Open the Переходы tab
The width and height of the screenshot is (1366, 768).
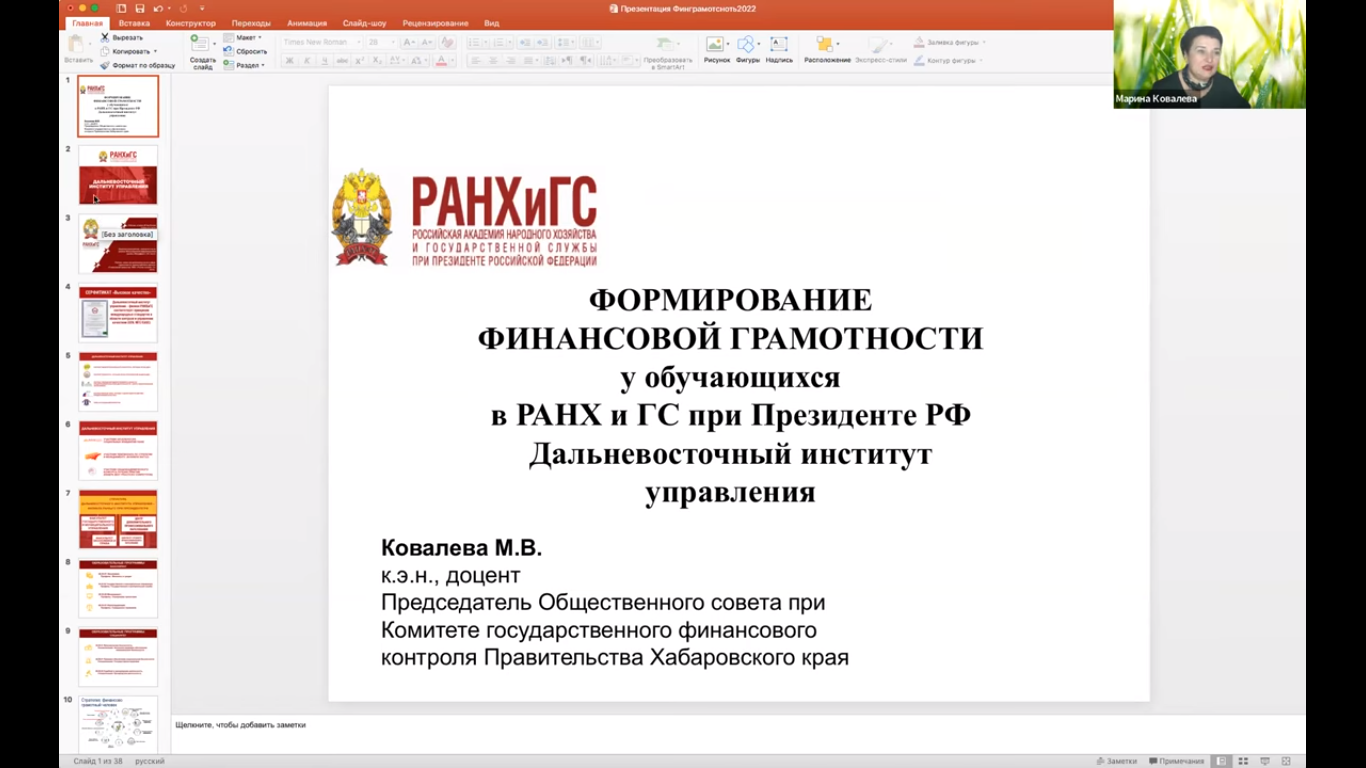tap(251, 23)
